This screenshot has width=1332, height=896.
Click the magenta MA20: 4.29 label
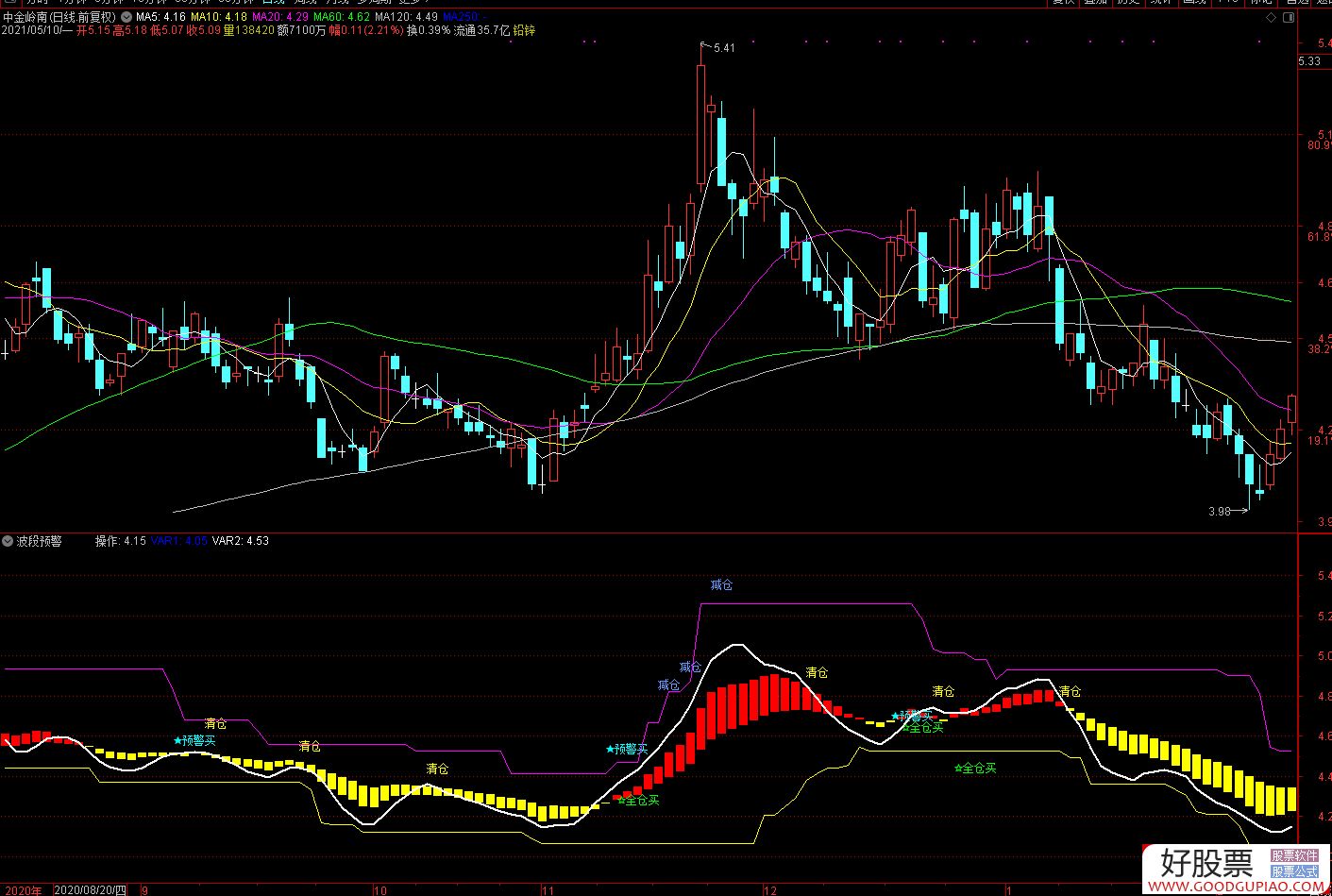280,17
